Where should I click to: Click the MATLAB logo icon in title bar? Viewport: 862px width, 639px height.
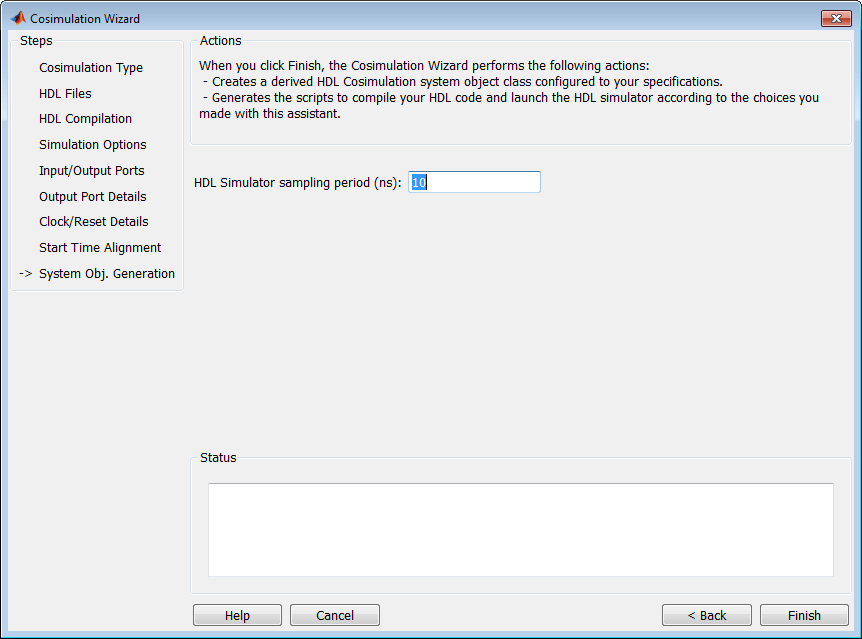coord(18,18)
